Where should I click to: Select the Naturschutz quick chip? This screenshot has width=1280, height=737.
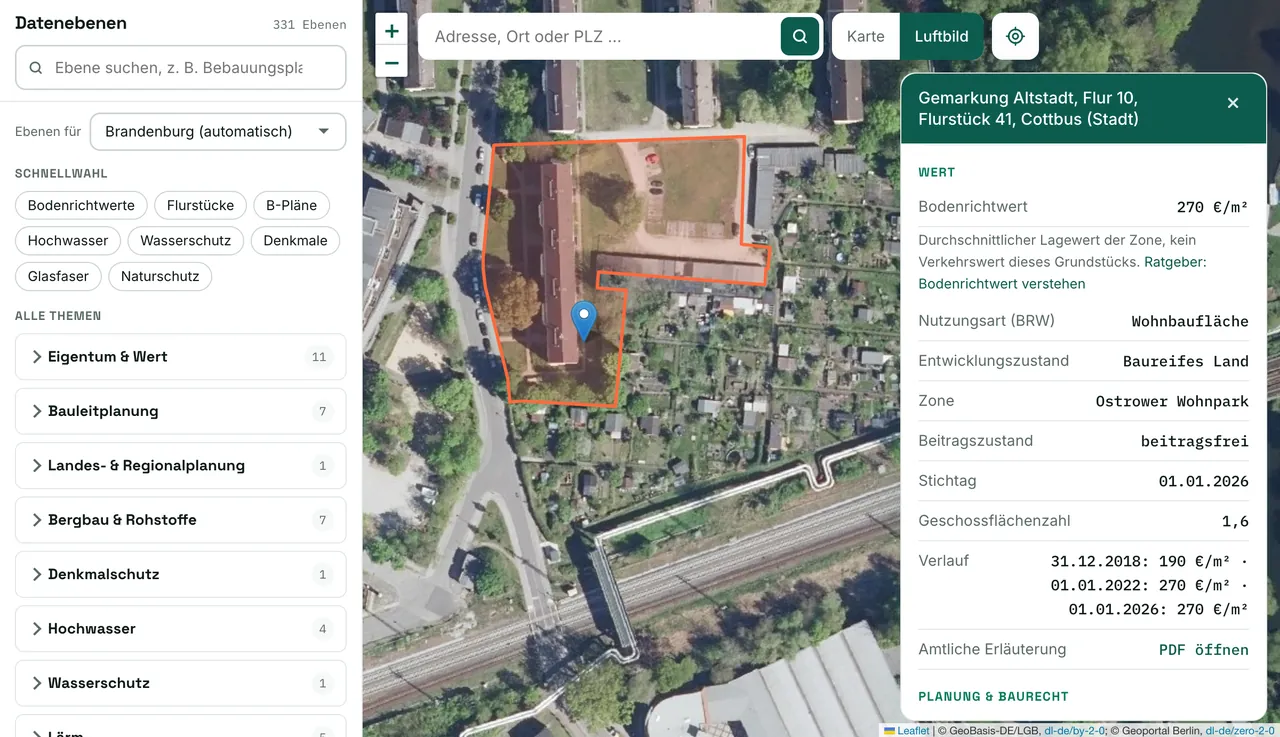click(160, 276)
